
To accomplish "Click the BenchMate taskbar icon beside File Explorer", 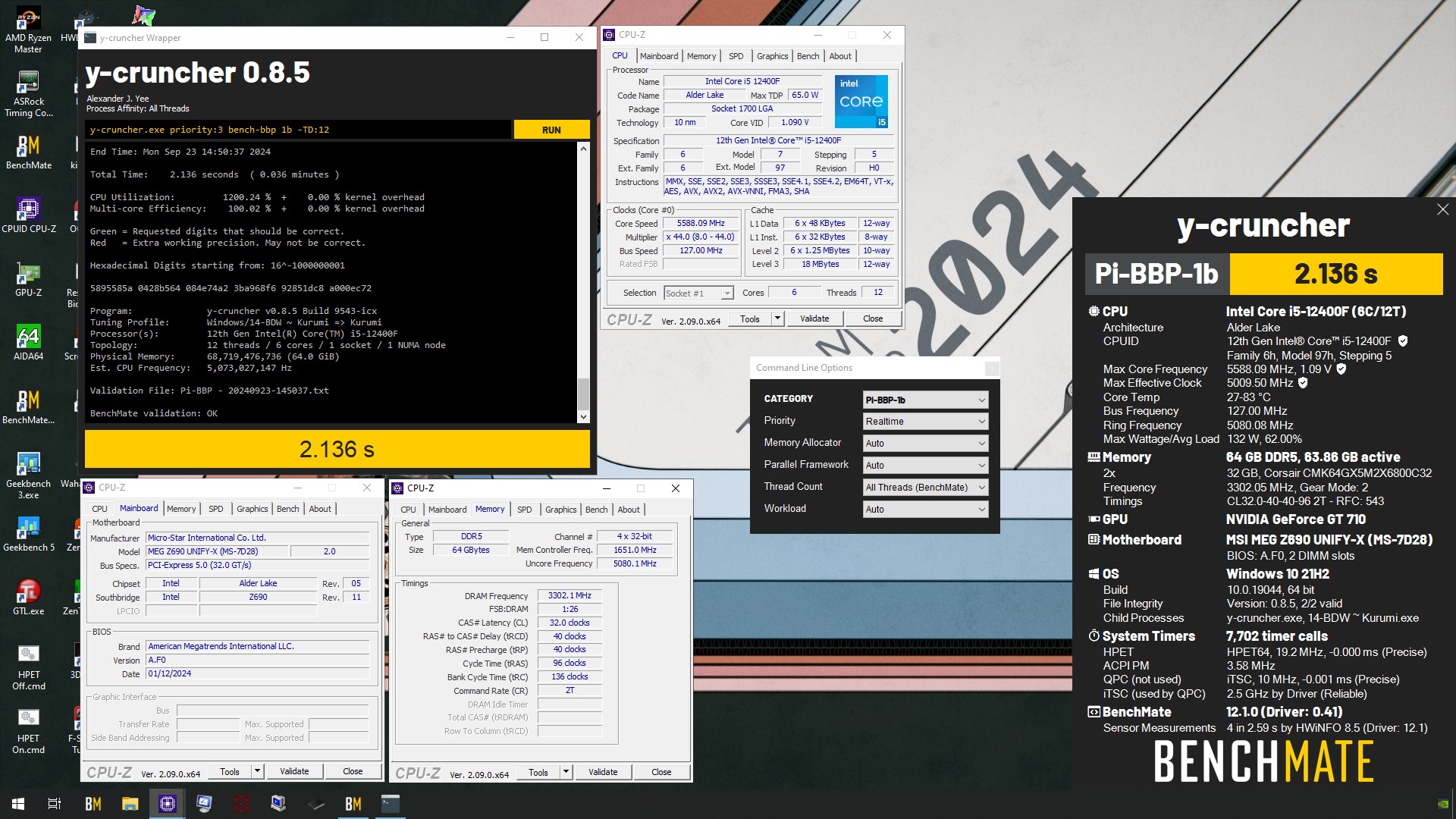I will coord(93,804).
